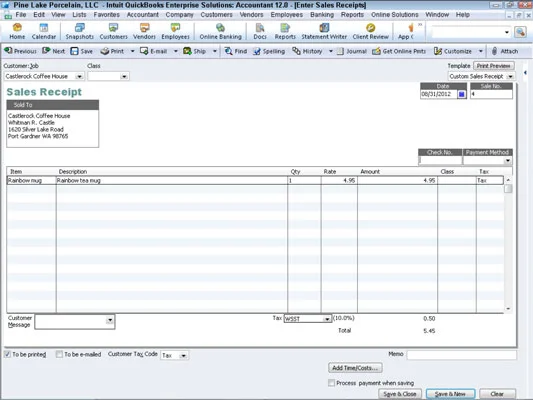The image size is (533, 400).
Task: Click the Print Preview button
Action: click(493, 66)
